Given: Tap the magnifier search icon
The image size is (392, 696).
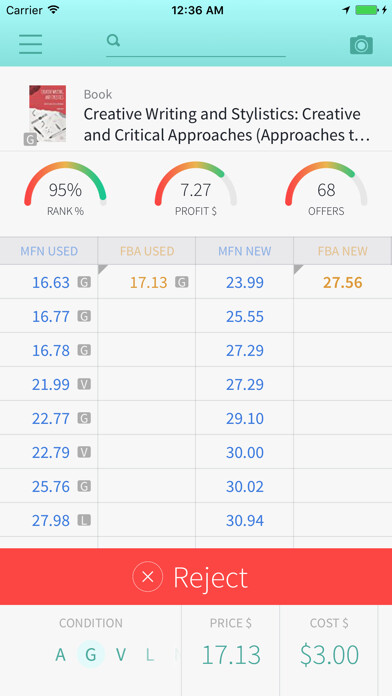Looking at the screenshot, I should pyautogui.click(x=114, y=41).
